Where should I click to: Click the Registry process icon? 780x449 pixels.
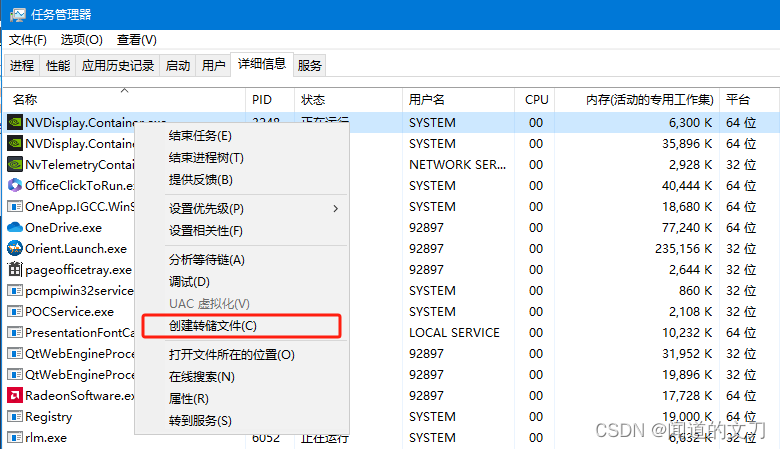click(15, 416)
